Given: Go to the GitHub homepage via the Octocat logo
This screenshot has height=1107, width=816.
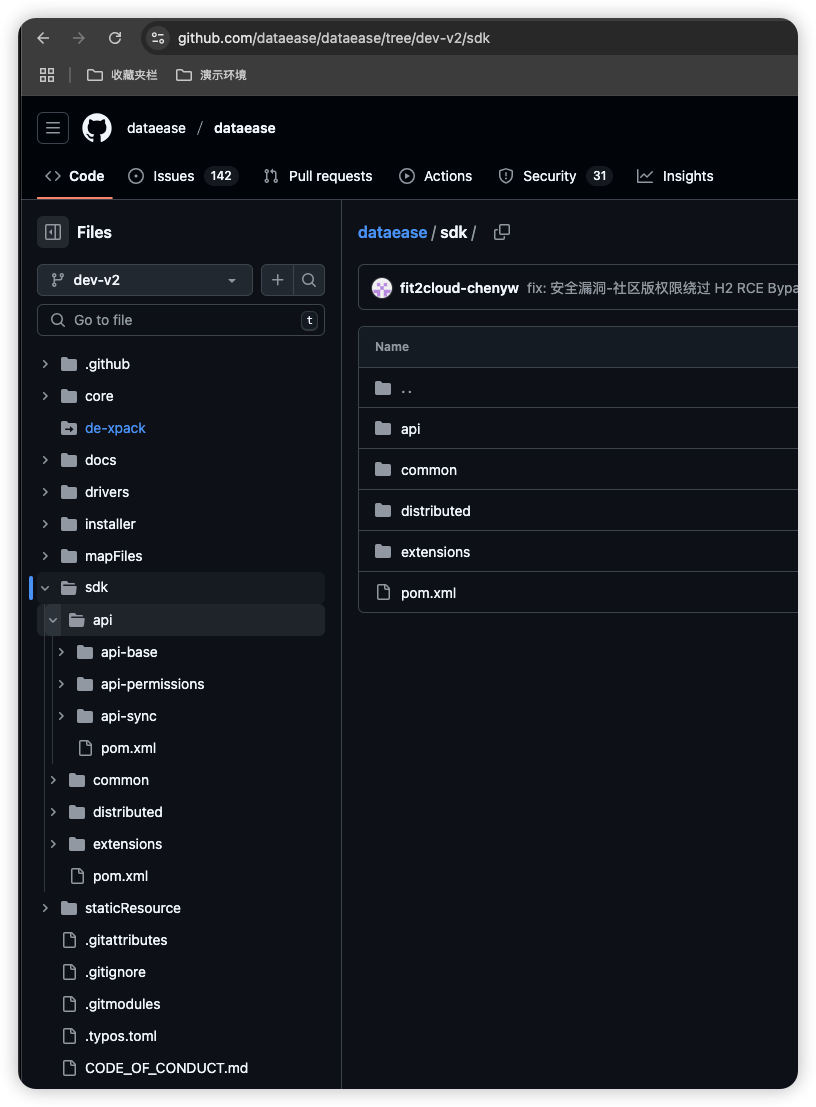Looking at the screenshot, I should [97, 128].
